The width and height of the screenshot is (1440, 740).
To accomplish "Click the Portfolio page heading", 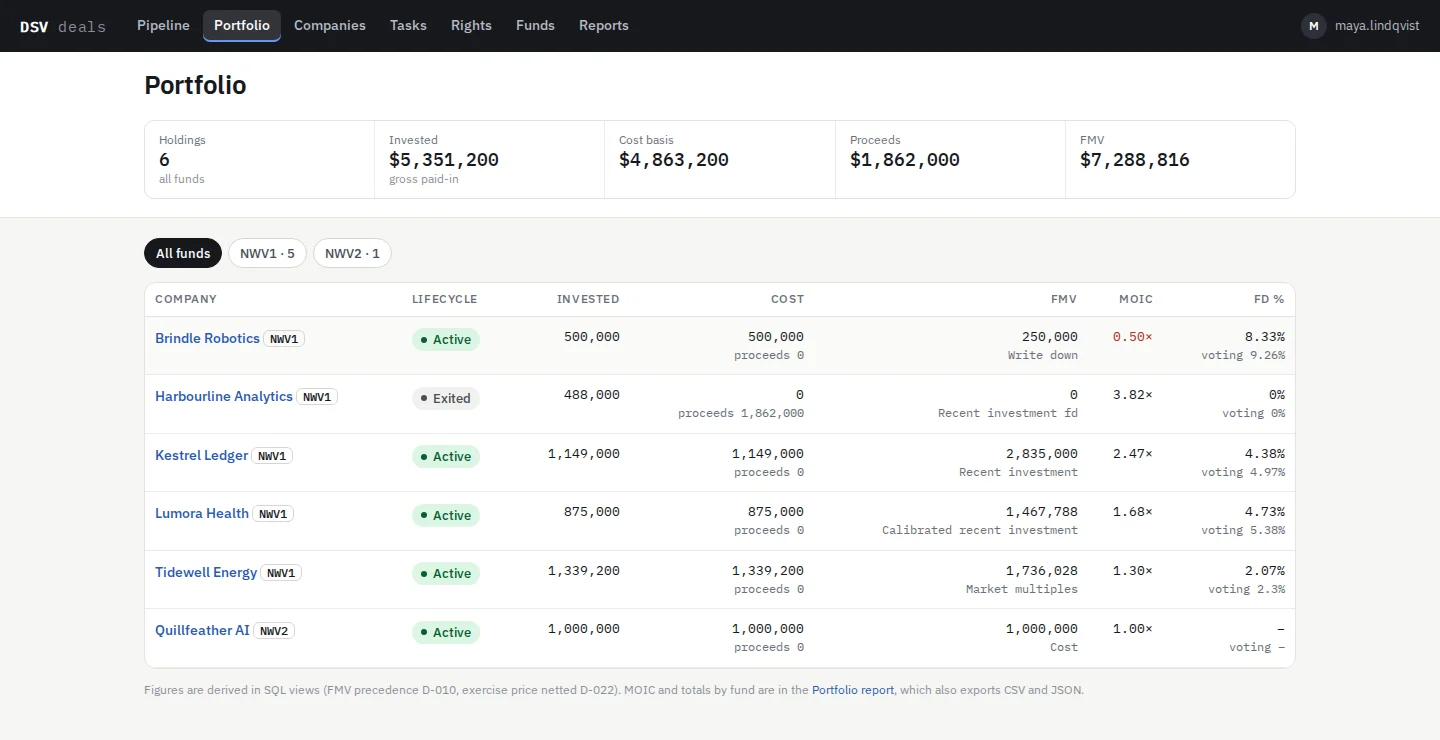I will [x=195, y=85].
